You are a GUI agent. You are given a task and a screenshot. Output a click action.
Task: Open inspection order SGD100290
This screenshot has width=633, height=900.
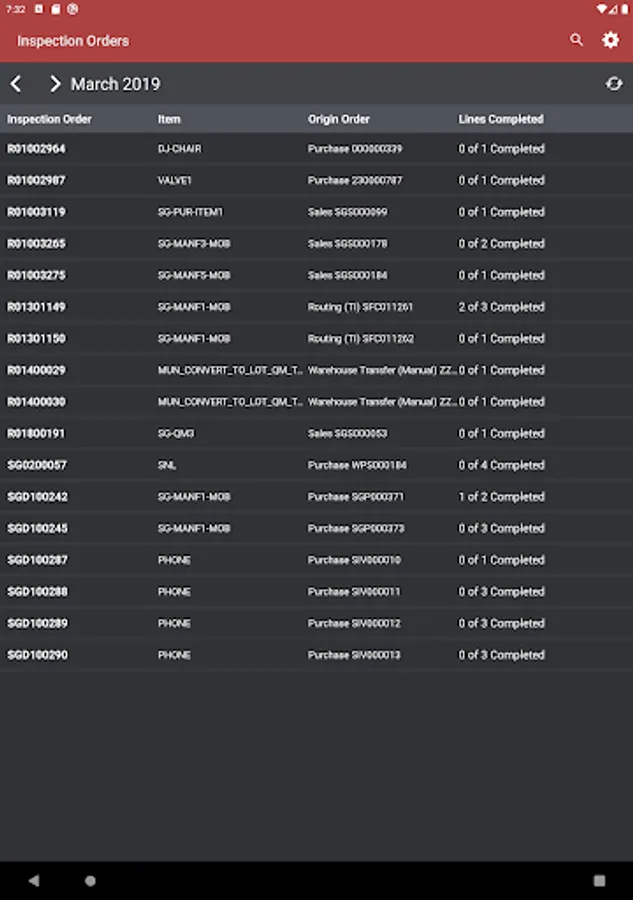38,655
